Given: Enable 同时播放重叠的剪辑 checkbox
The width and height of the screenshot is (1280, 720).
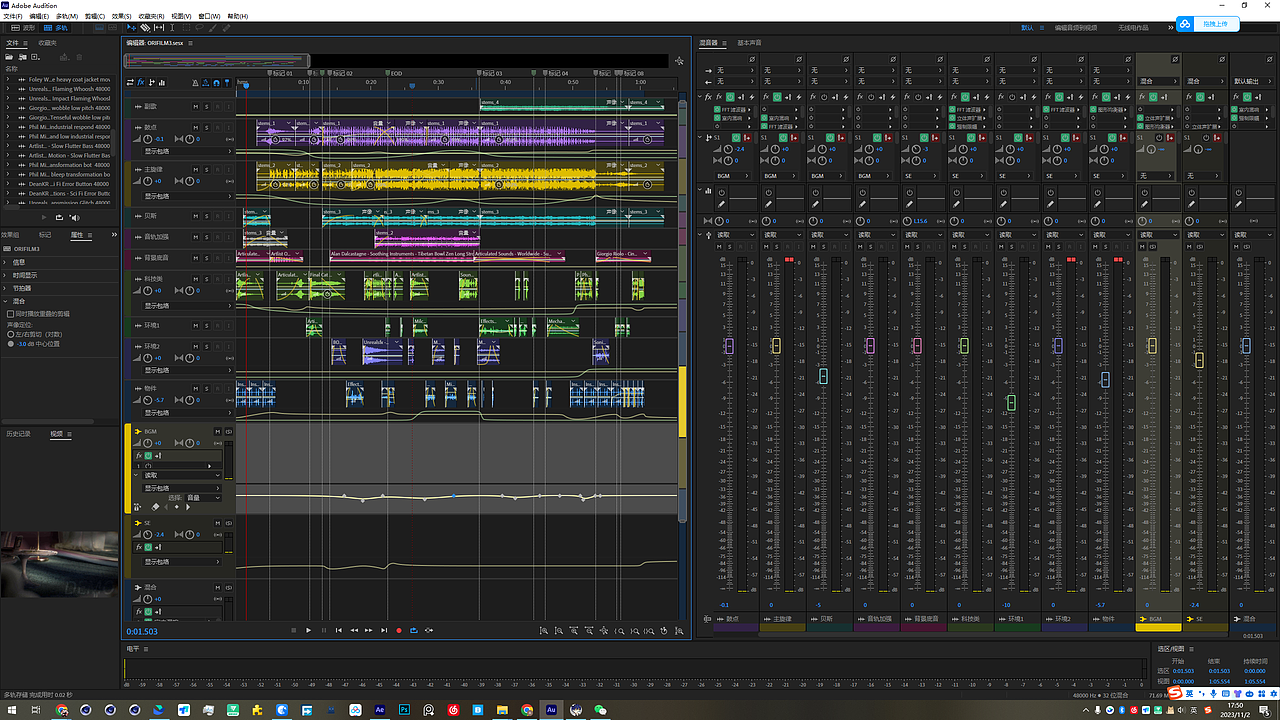Looking at the screenshot, I should pos(10,314).
